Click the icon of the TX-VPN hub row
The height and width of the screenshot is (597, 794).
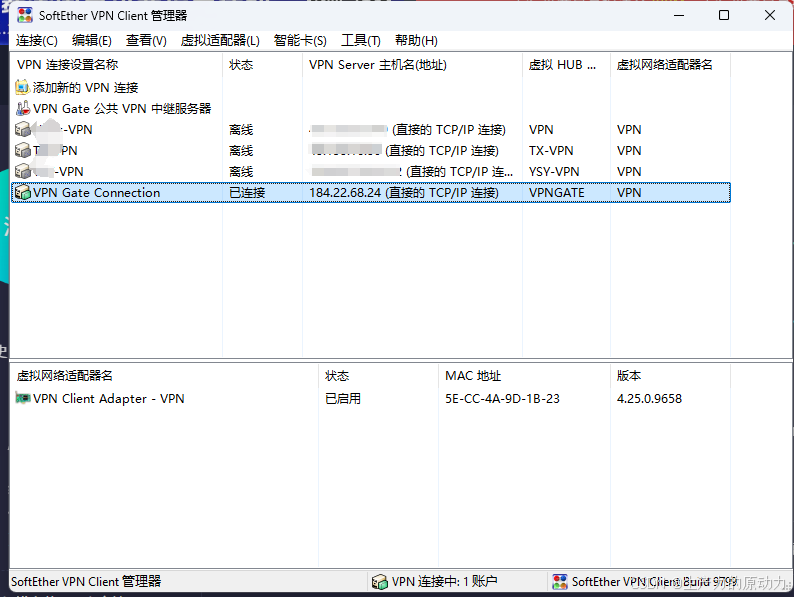tap(23, 150)
